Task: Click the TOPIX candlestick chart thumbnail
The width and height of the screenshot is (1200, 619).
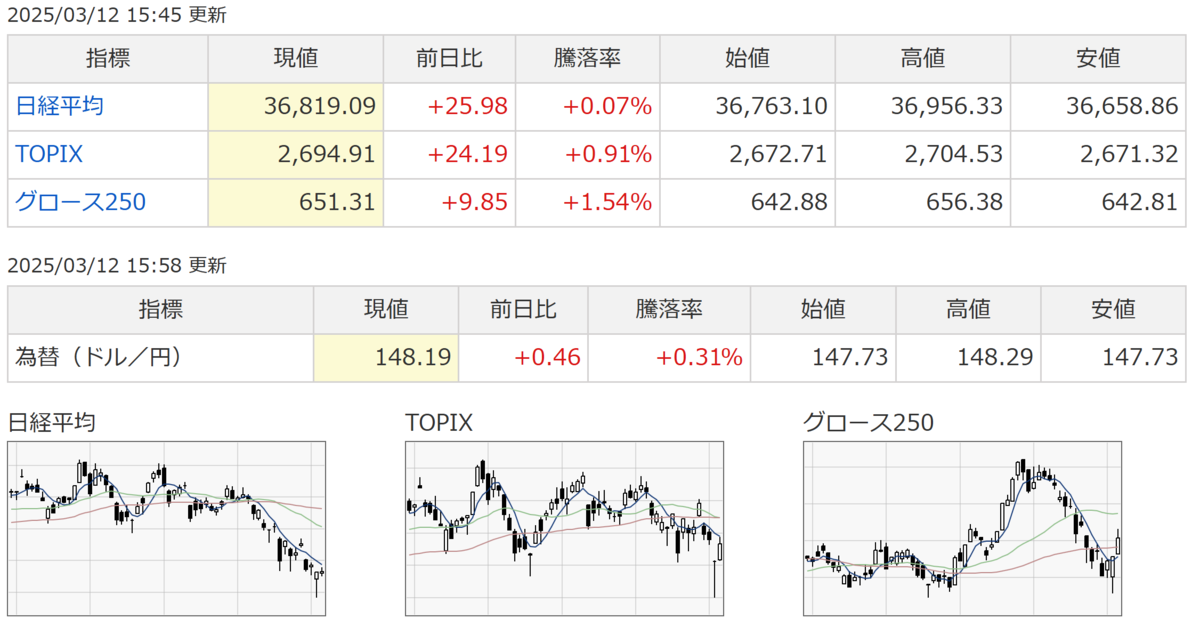Action: coord(564,529)
